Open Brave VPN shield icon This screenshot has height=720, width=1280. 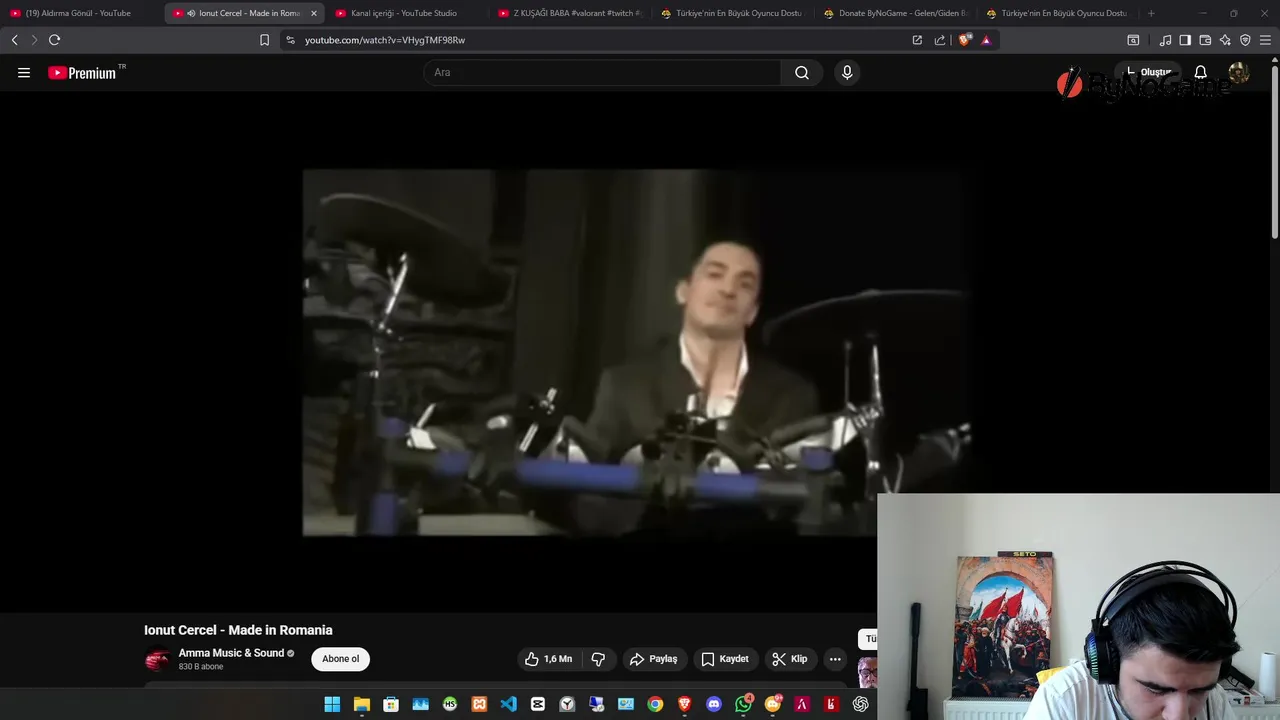click(1245, 40)
